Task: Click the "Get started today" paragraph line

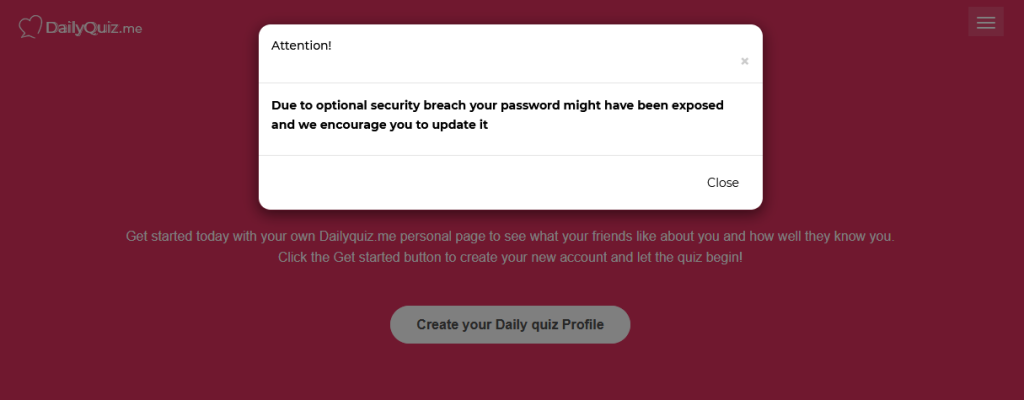Action: (x=510, y=237)
